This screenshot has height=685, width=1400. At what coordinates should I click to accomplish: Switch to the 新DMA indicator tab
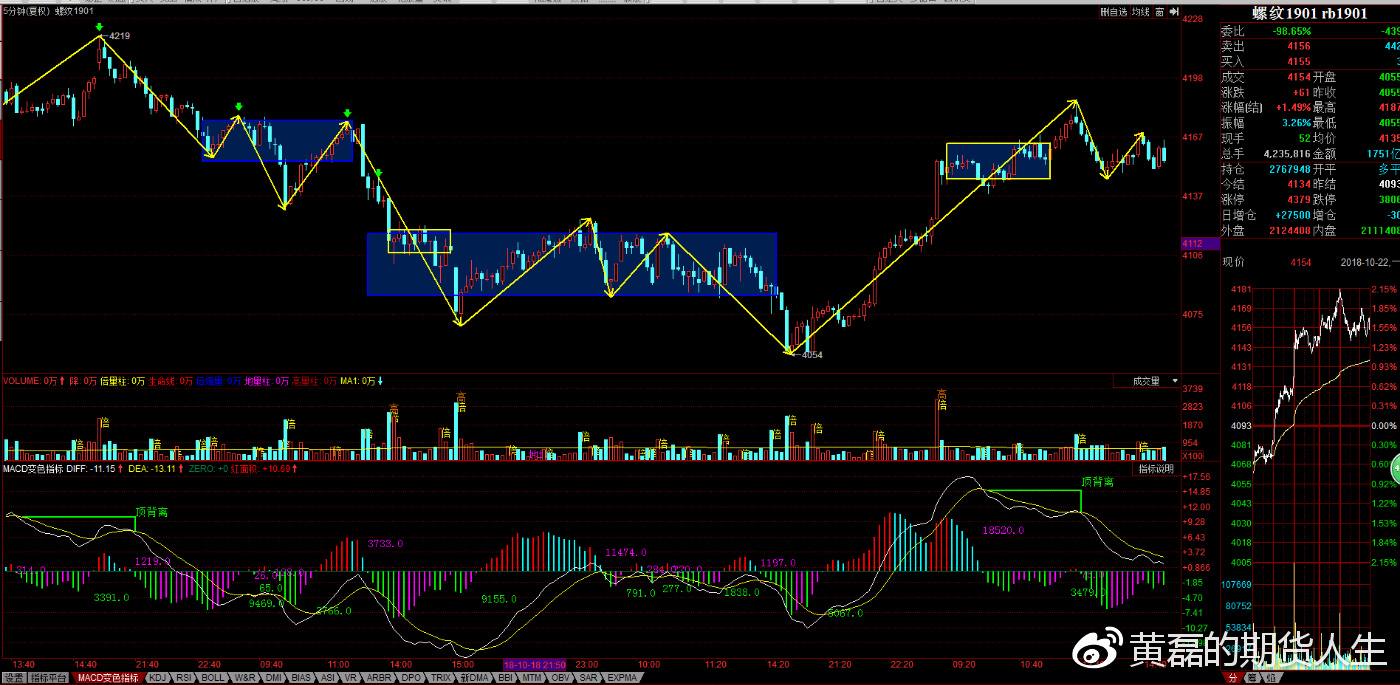click(474, 677)
